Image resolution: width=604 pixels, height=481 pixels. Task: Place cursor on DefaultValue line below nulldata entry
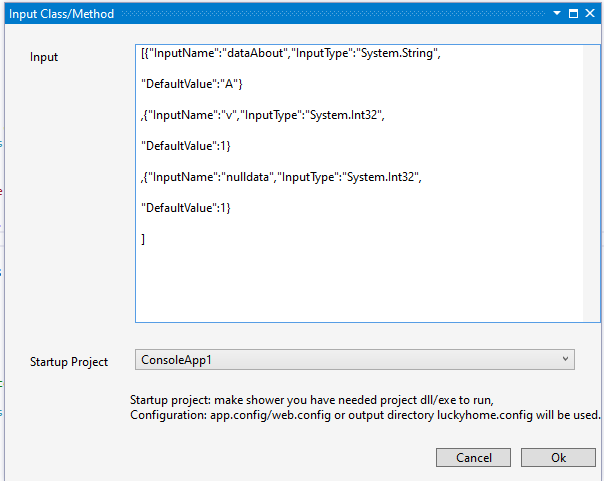(186, 208)
